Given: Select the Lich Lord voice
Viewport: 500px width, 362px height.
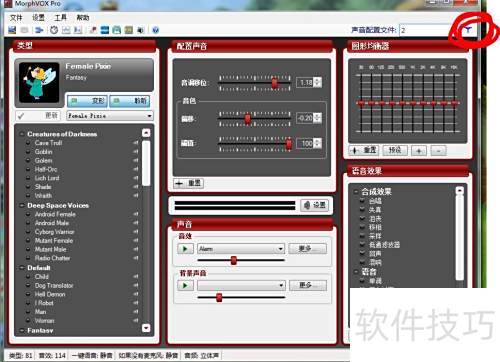Looking at the screenshot, I should tap(47, 178).
